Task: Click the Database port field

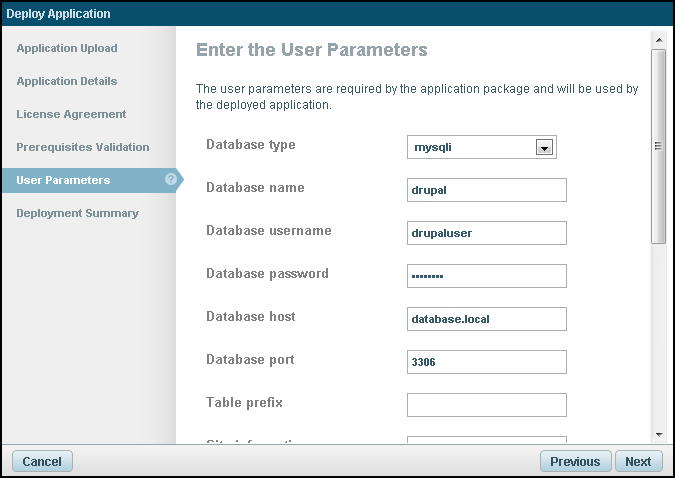Action: (x=486, y=362)
